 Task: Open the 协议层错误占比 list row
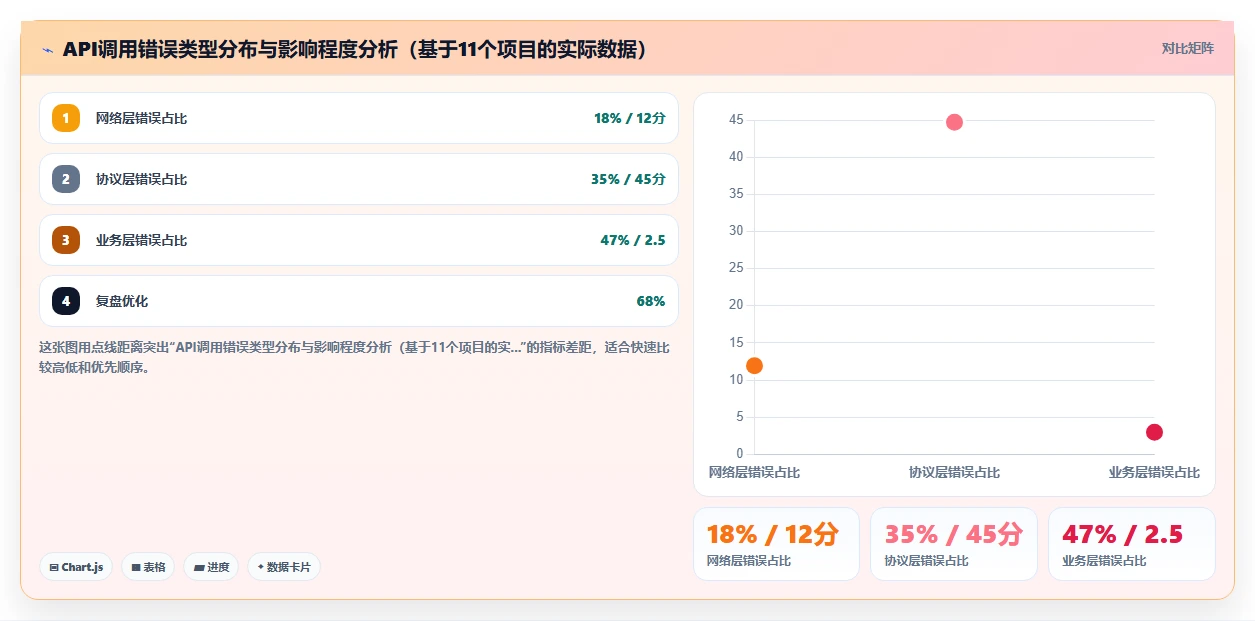click(x=359, y=179)
